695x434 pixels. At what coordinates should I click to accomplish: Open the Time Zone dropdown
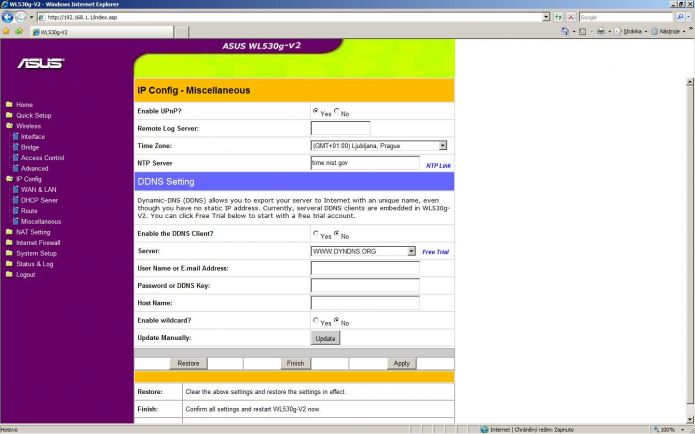coord(379,145)
